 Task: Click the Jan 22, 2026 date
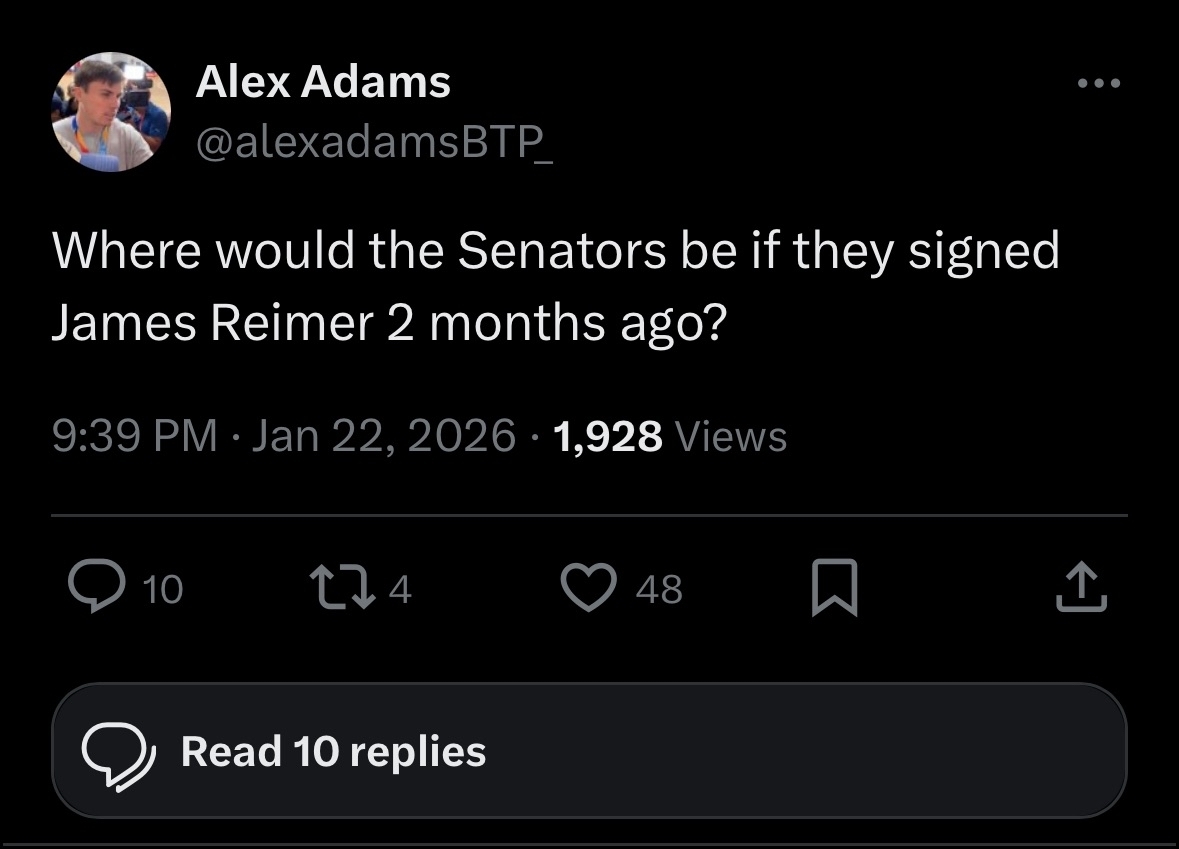[384, 437]
